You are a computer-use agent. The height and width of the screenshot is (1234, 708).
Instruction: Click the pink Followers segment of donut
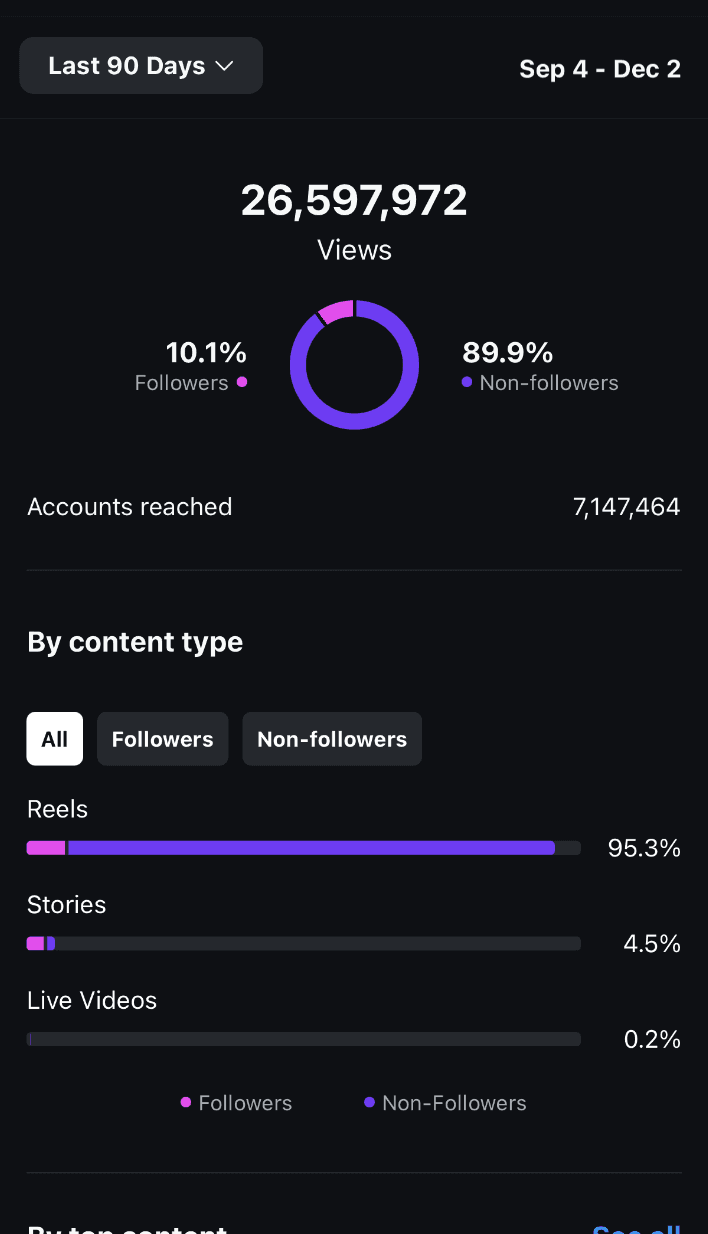tap(336, 310)
